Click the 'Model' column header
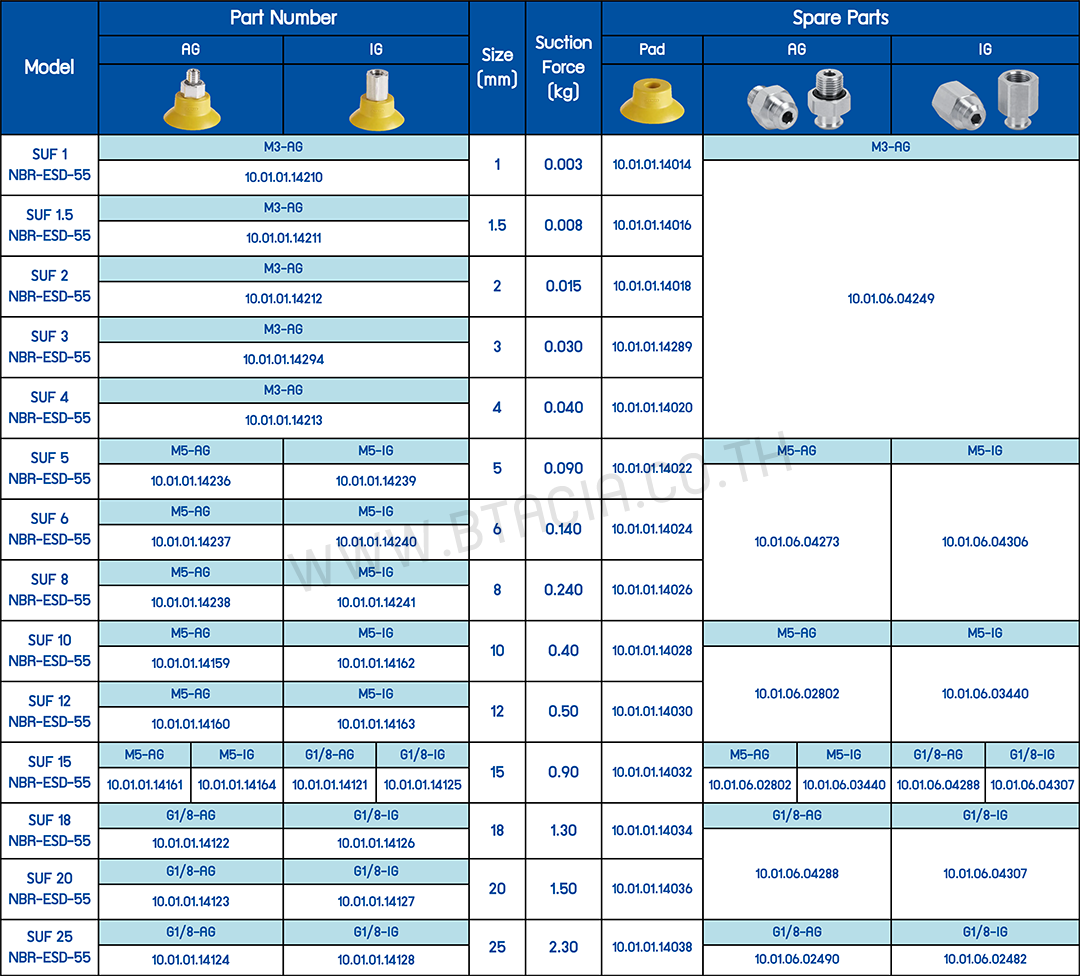1080x976 pixels. [x=49, y=67]
